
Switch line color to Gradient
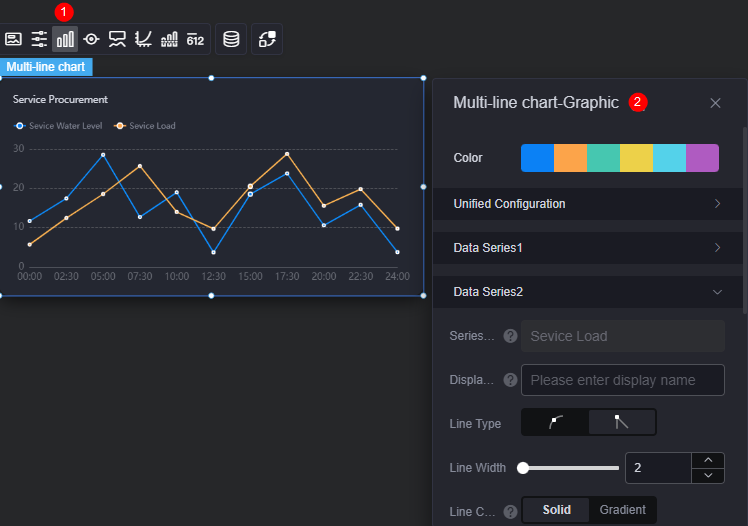622,510
